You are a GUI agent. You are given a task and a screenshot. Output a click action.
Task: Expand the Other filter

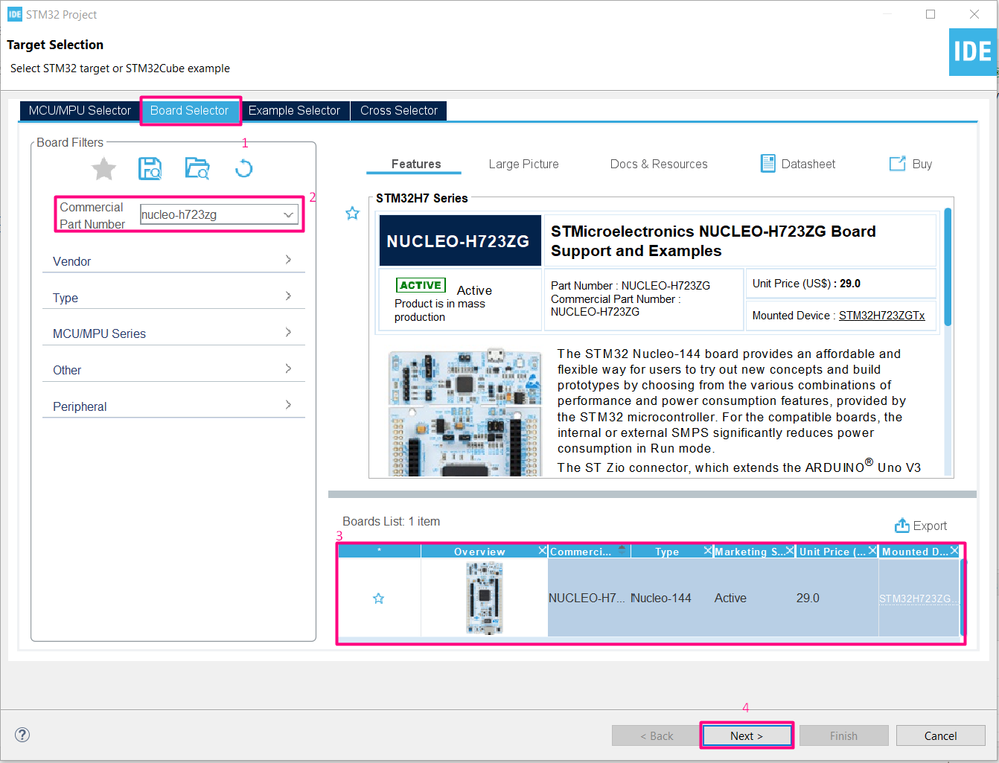pyautogui.click(x=173, y=369)
